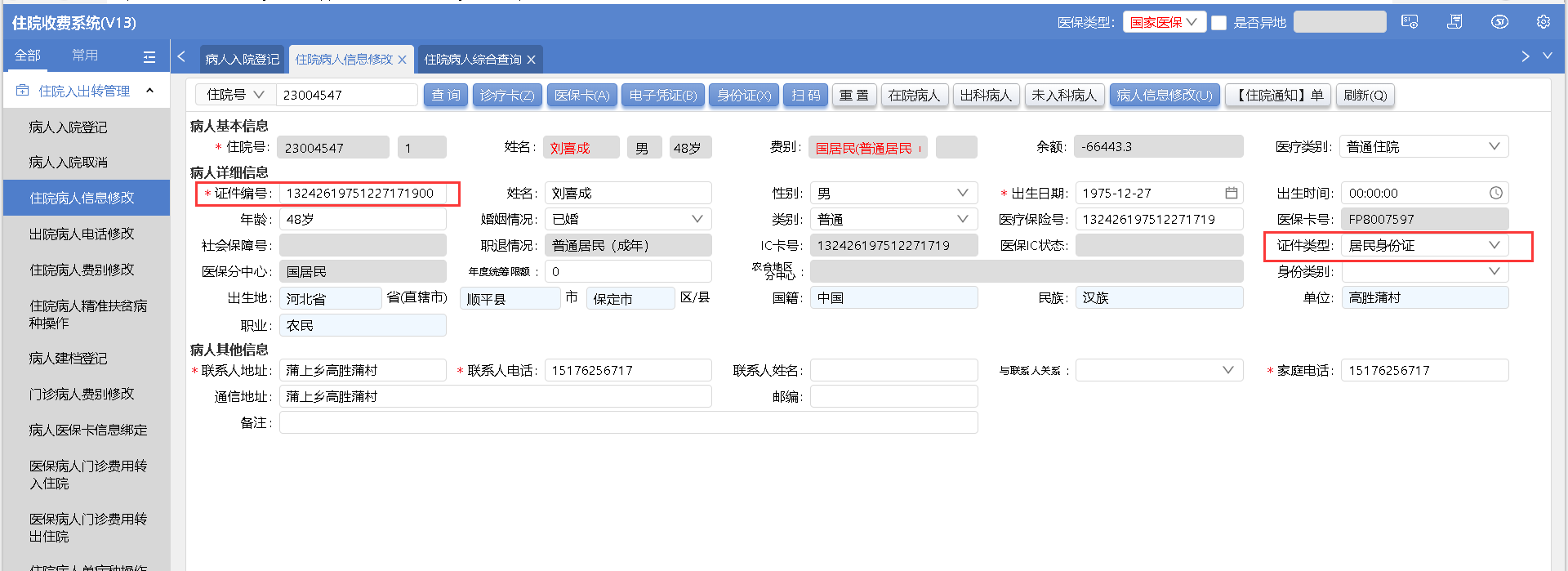Select the 全部 sidebar tab
Viewport: 1568px width, 571px height.
(x=27, y=55)
